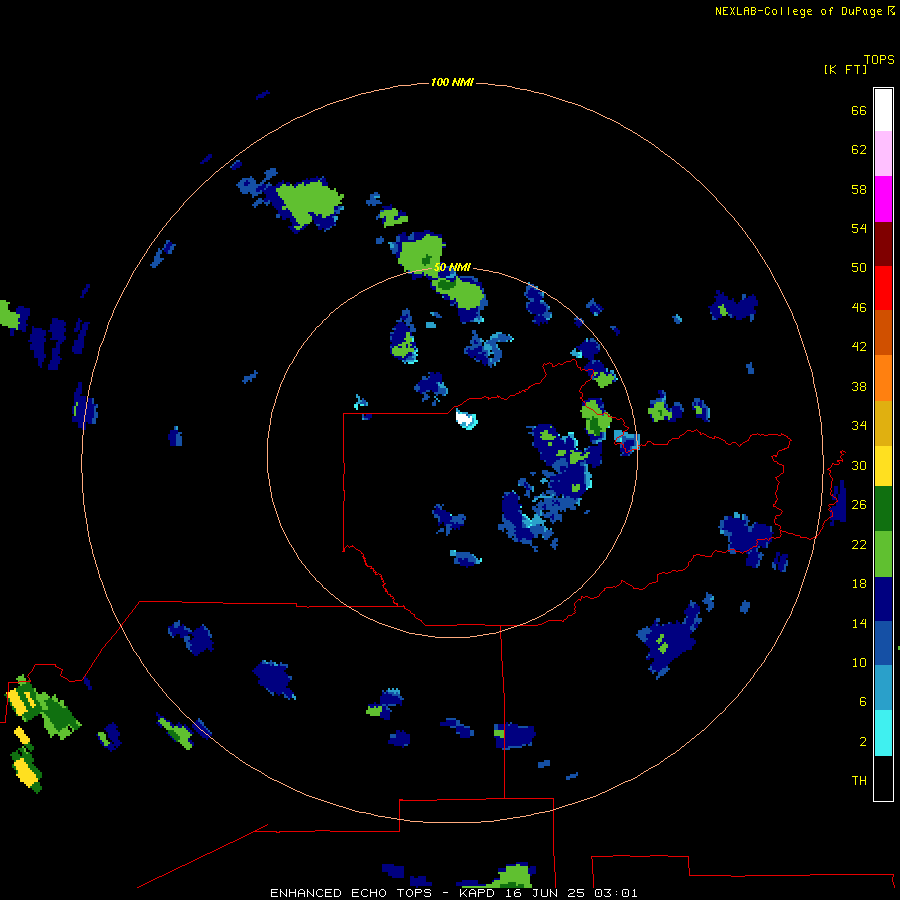900x900 pixels.
Task: Click the dark red legend swatch
Action: [x=883, y=243]
